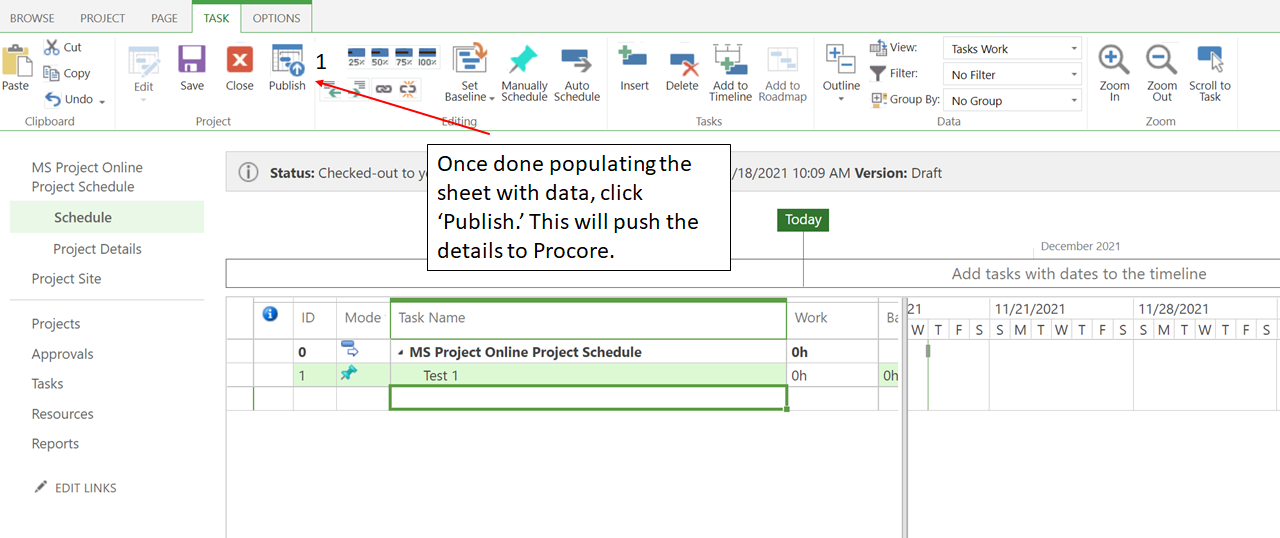The image size is (1280, 538).
Task: Mark task 100% complete
Action: click(x=428, y=55)
